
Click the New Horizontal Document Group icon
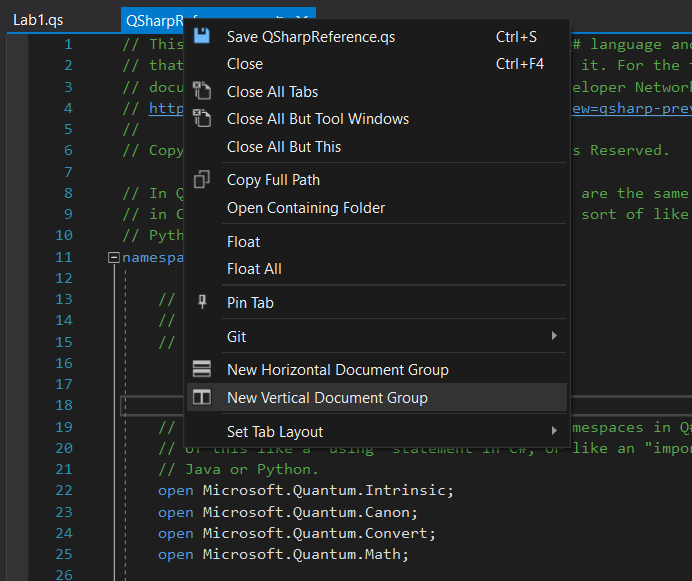coord(202,370)
